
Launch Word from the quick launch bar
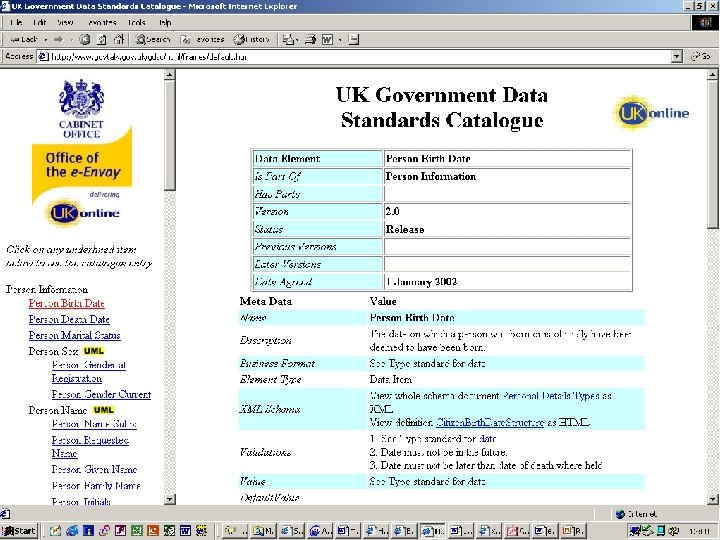185,531
